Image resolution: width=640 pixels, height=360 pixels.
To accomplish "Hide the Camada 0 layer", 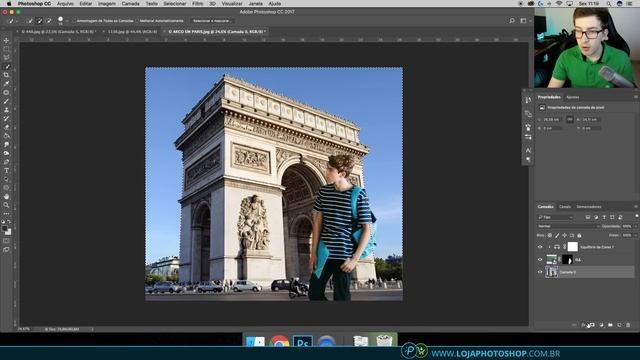I will (540, 272).
